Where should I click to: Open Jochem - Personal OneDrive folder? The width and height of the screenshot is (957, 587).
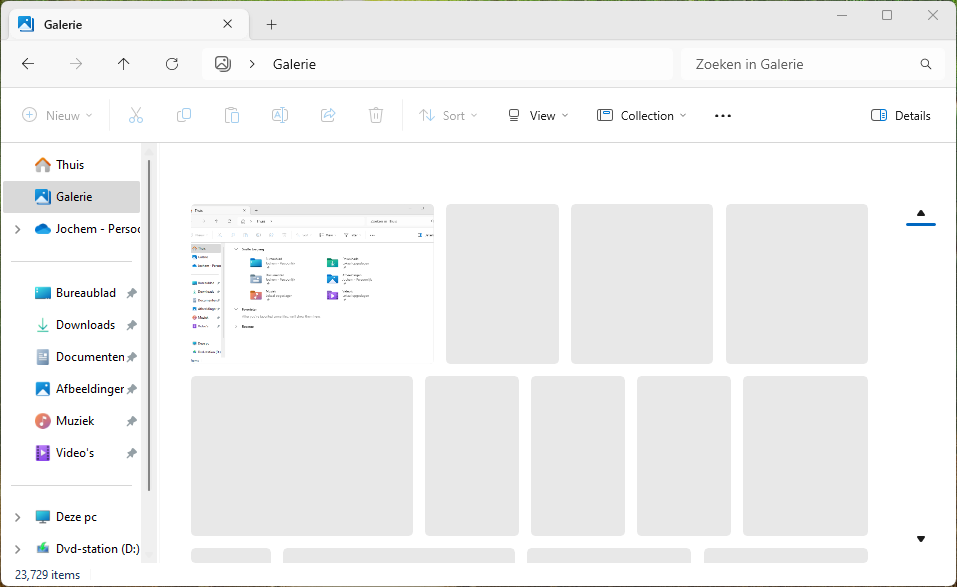click(87, 229)
